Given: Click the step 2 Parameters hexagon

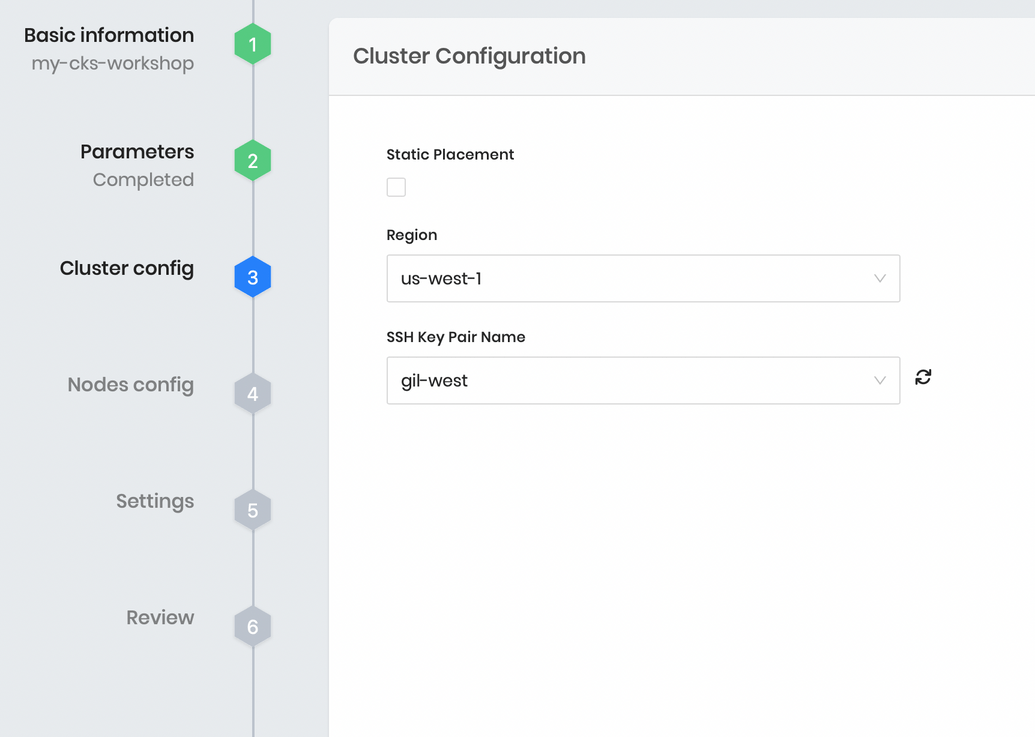Looking at the screenshot, I should tap(253, 160).
